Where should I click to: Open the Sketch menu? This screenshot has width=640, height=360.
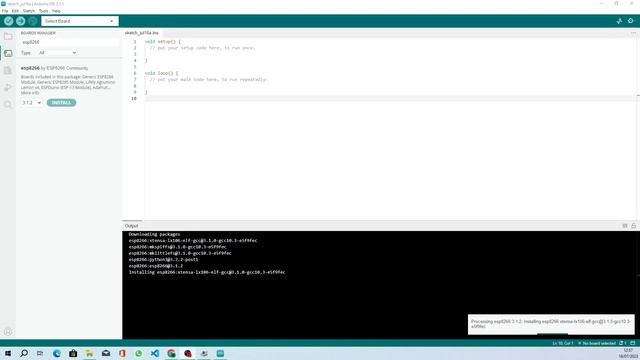pyautogui.click(x=29, y=11)
